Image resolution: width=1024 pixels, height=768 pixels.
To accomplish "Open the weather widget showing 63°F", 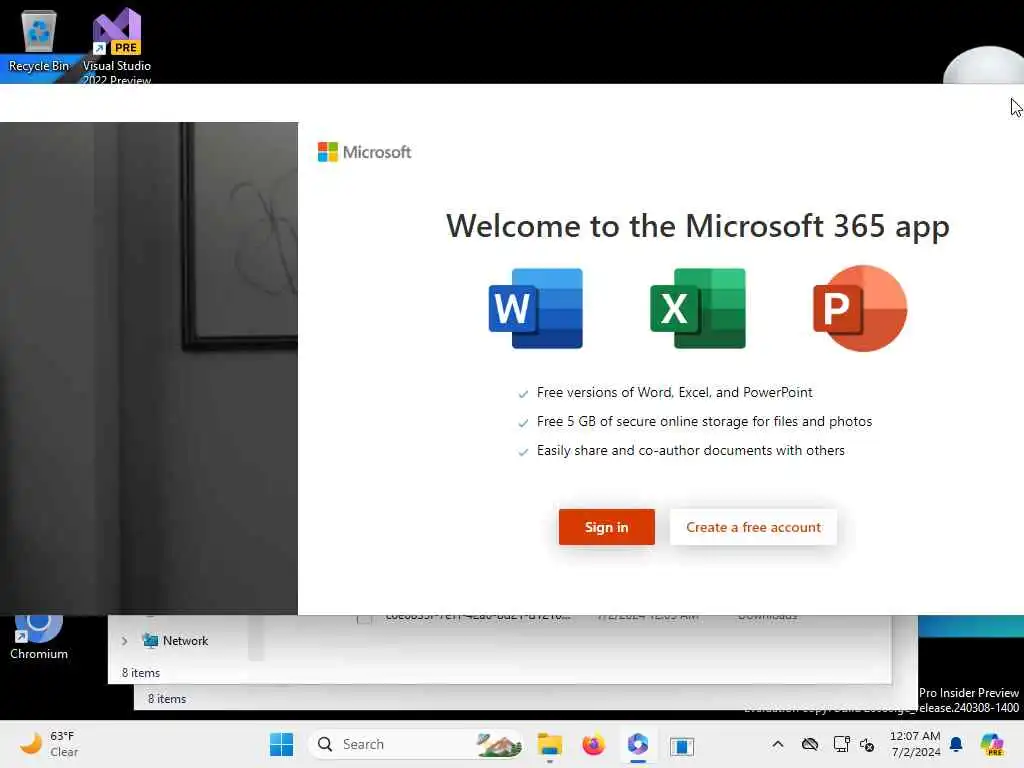I will [x=49, y=744].
